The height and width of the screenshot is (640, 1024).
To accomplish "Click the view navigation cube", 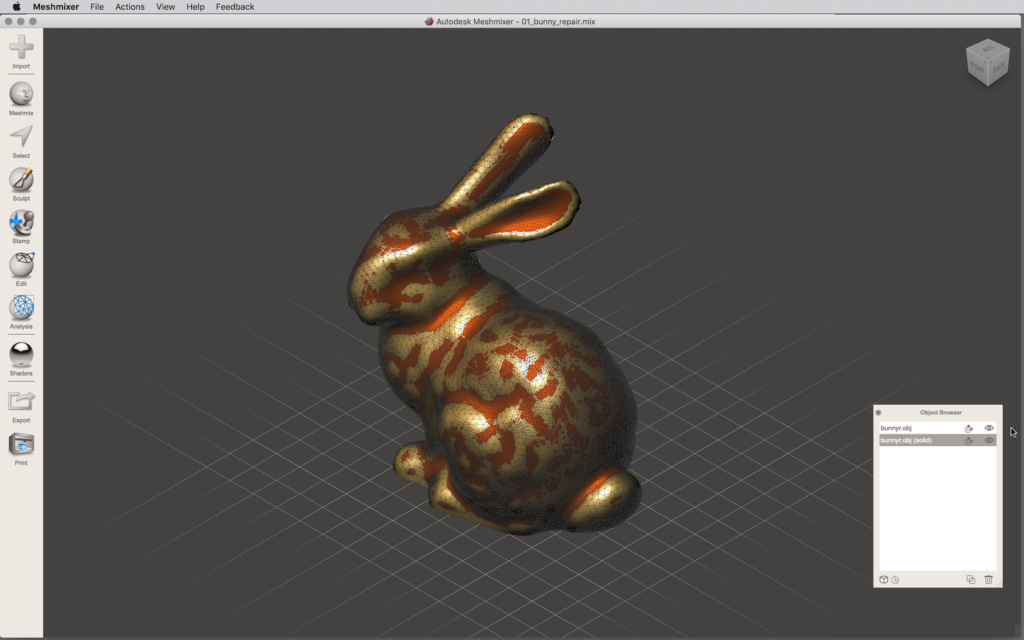I will click(987, 63).
